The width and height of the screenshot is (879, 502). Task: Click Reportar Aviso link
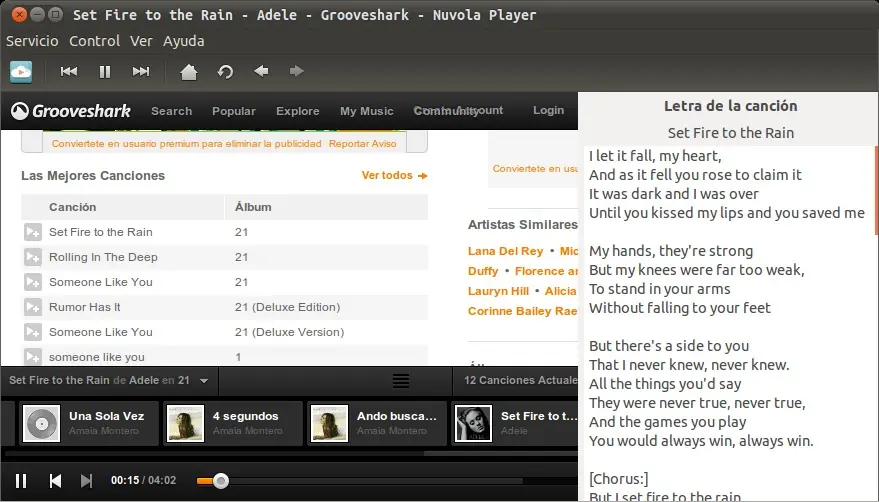point(363,144)
